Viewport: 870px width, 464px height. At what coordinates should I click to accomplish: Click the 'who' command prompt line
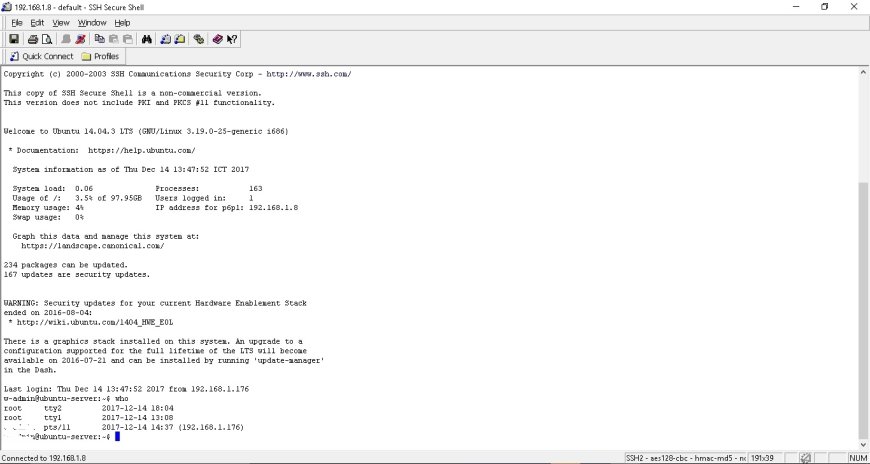pos(65,399)
